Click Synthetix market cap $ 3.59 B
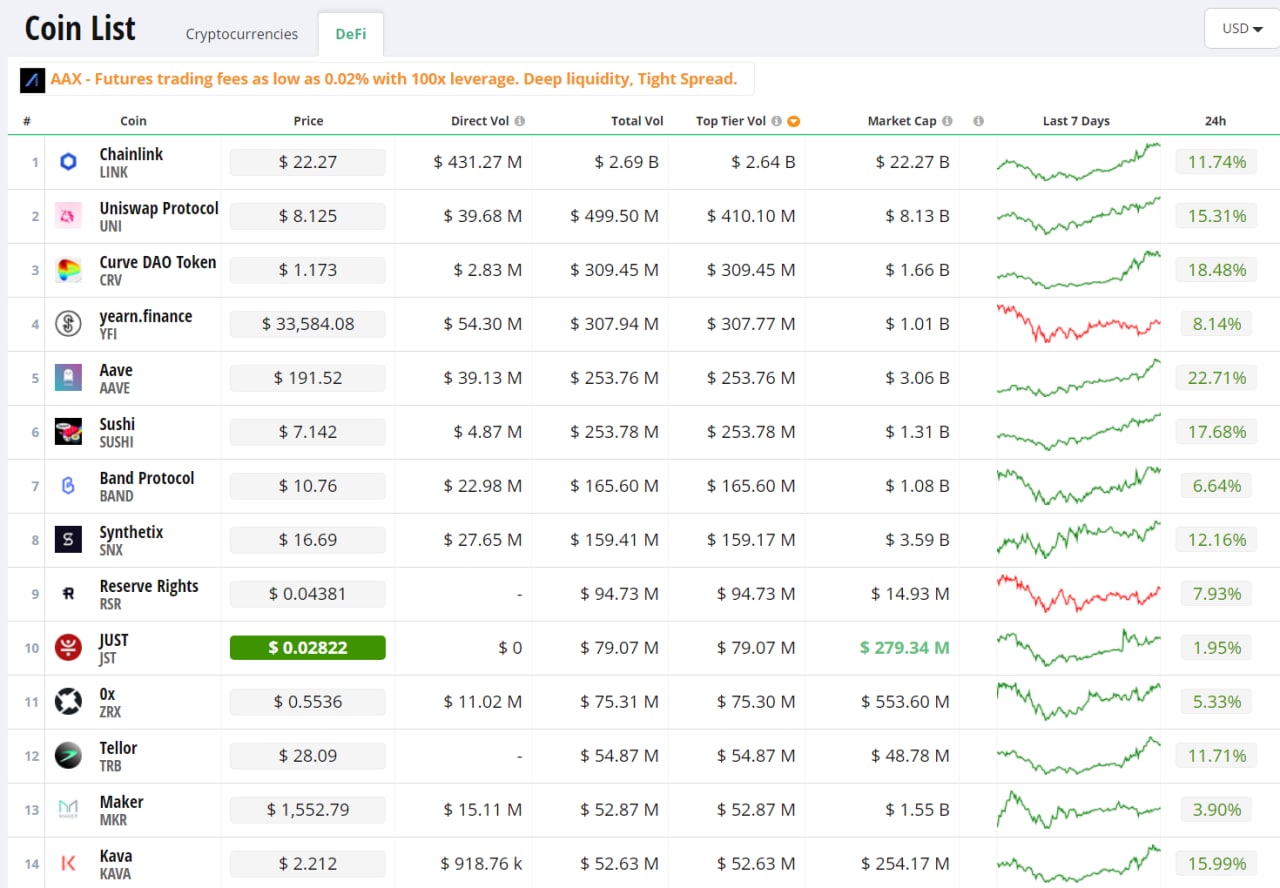Image resolution: width=1280 pixels, height=888 pixels. pyautogui.click(x=917, y=540)
